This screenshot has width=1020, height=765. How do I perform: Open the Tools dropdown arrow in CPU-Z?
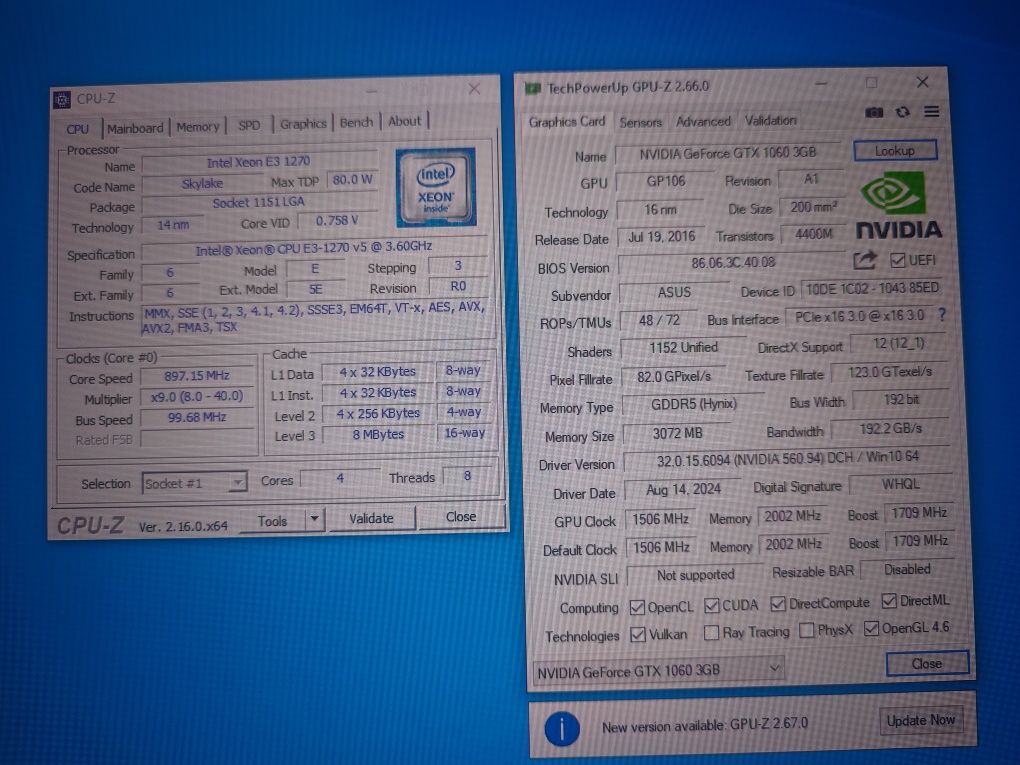click(315, 519)
